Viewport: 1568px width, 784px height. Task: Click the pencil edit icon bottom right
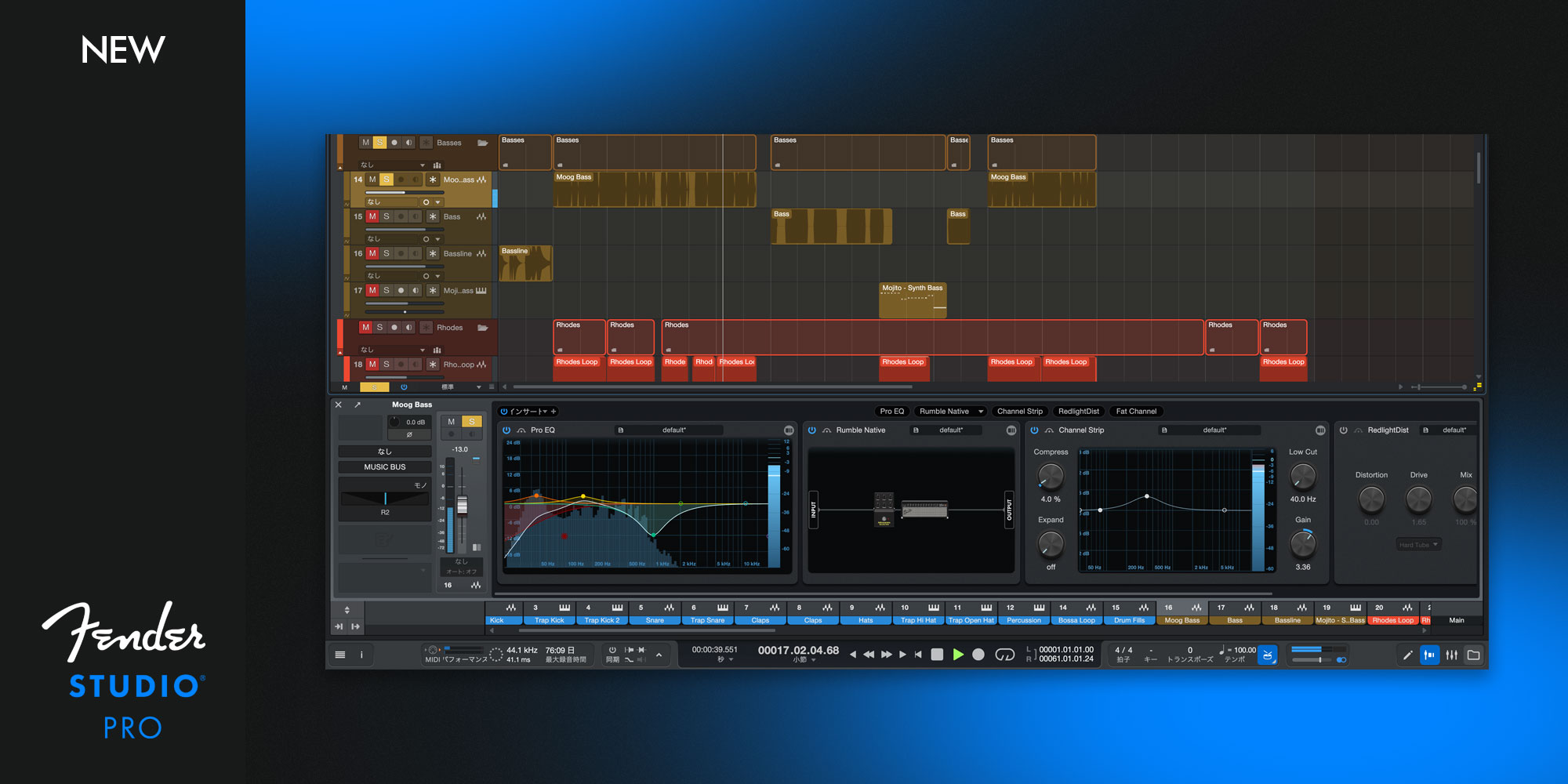[x=1408, y=655]
